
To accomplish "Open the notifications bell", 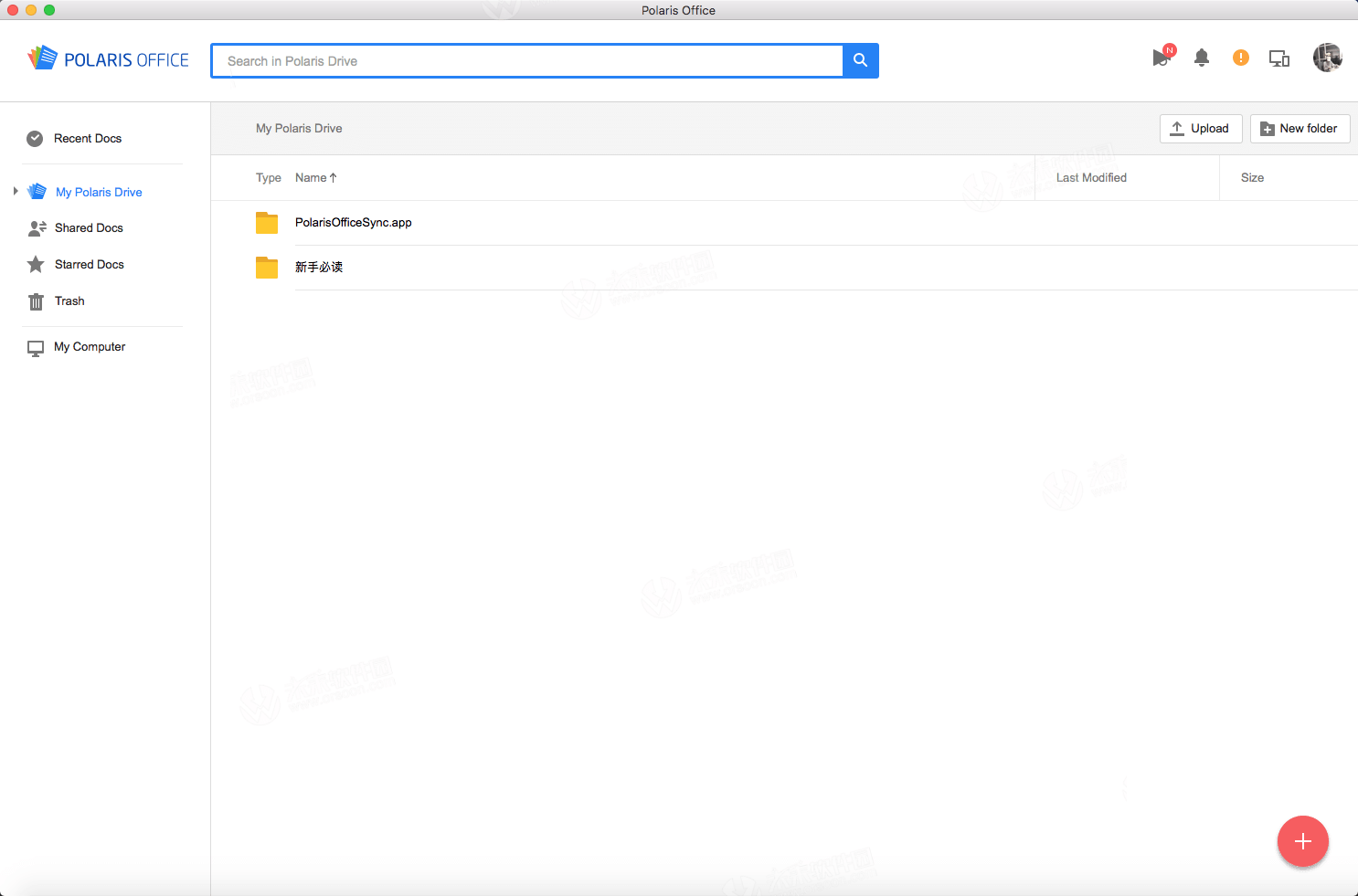I will [1202, 58].
